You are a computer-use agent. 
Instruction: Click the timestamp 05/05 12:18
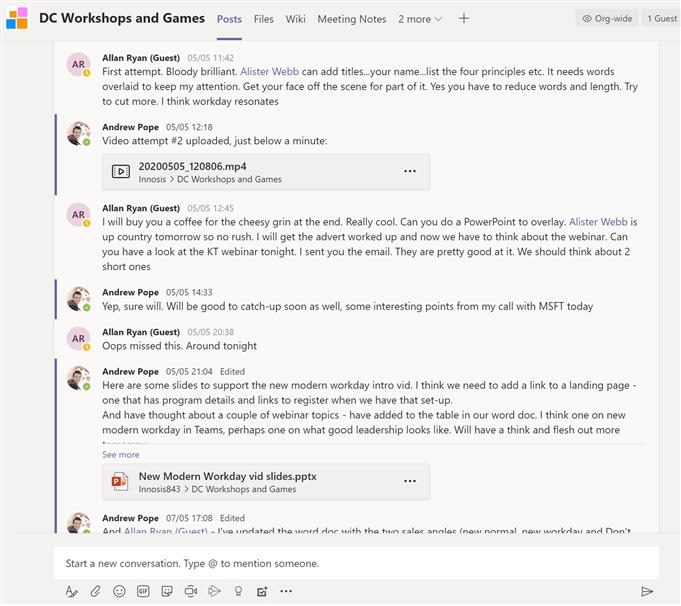pos(189,127)
